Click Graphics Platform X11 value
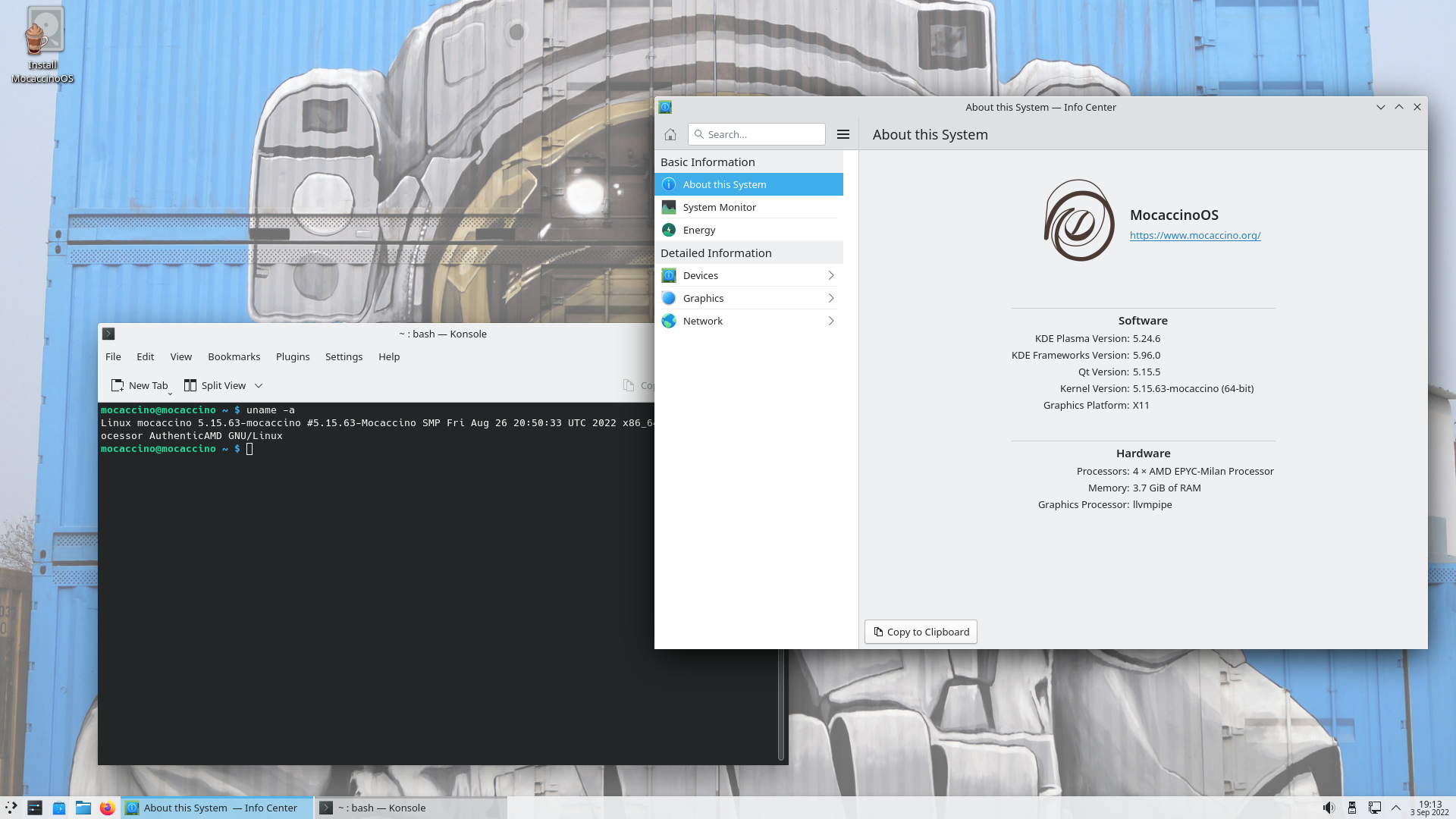The width and height of the screenshot is (1456, 819). tap(1141, 405)
